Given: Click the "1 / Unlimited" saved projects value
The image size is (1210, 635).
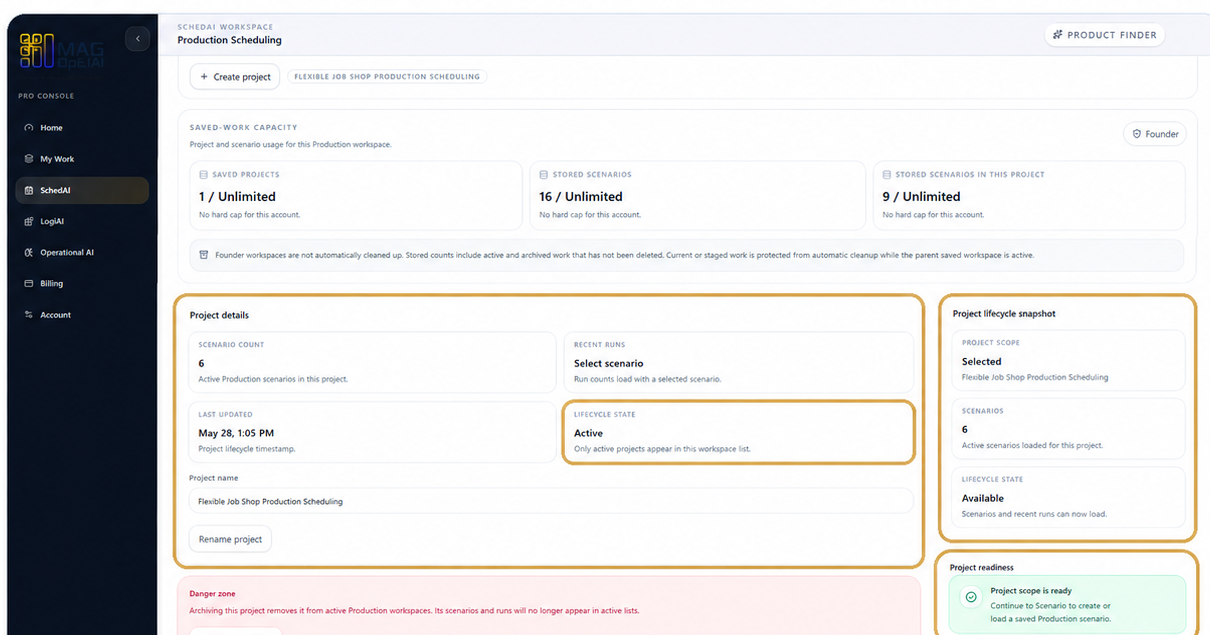Looking at the screenshot, I should pos(237,197).
